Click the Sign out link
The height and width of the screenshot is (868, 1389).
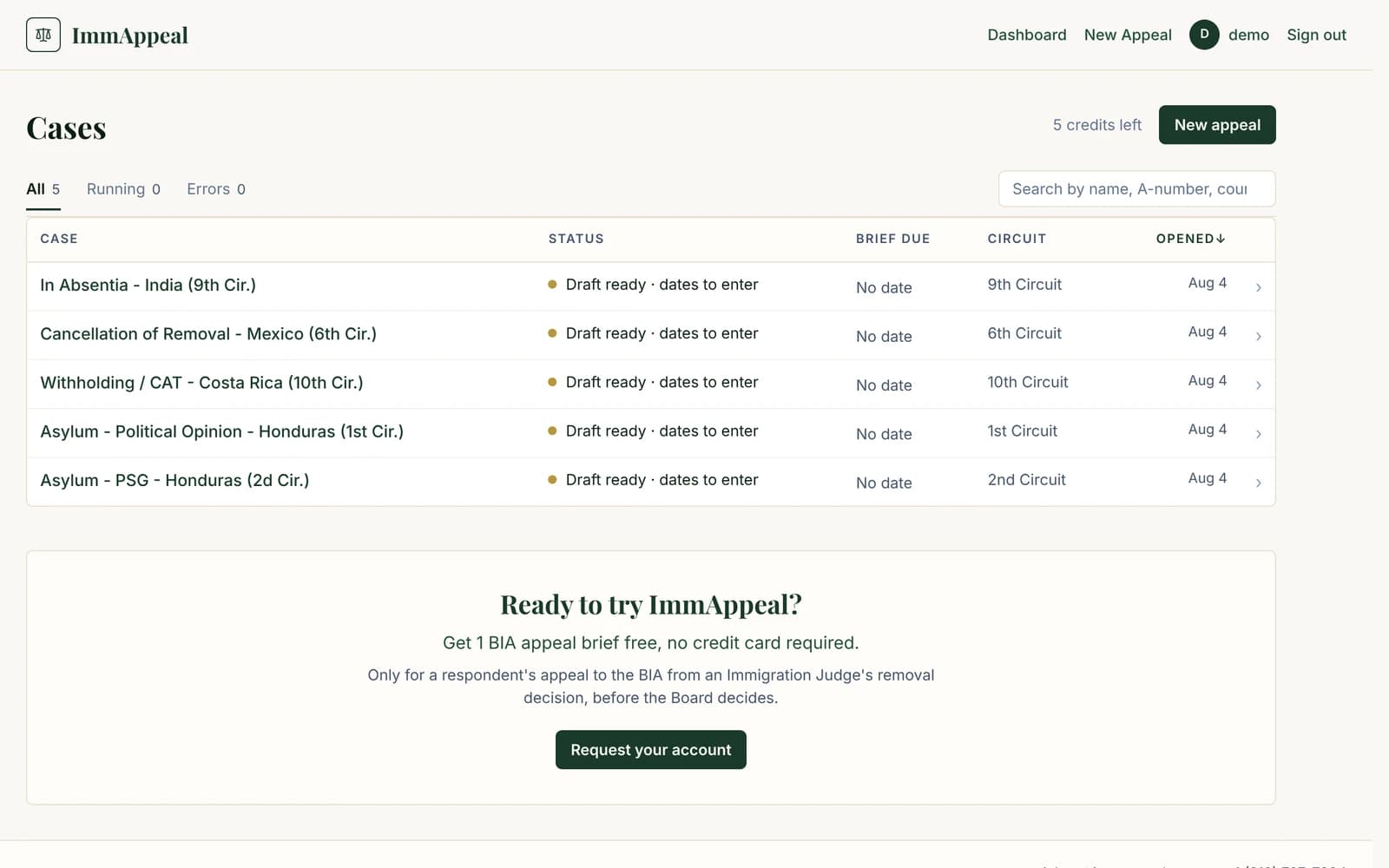tap(1316, 35)
